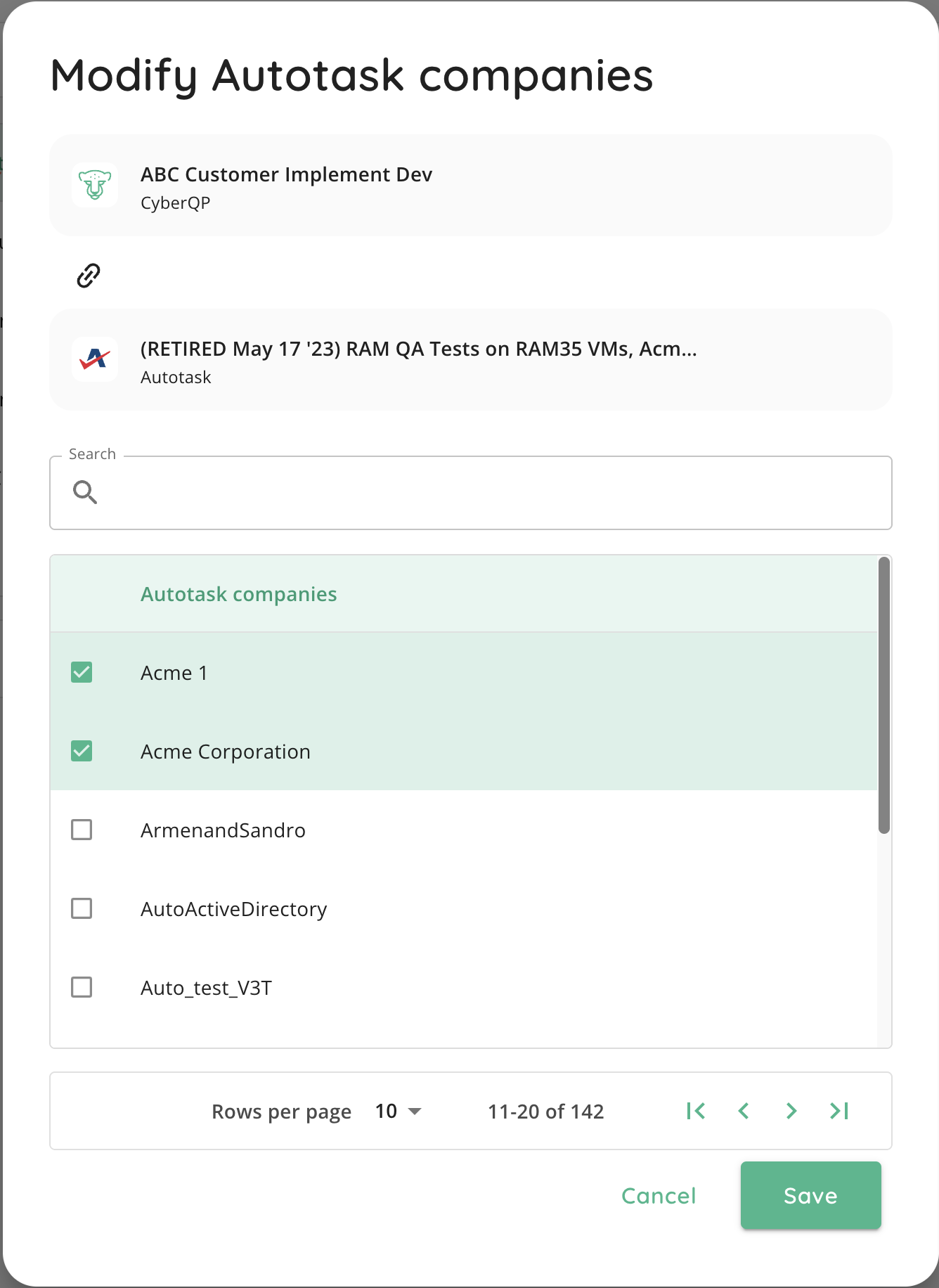Go to previous page of companies
The width and height of the screenshot is (939, 1288).
click(744, 1111)
